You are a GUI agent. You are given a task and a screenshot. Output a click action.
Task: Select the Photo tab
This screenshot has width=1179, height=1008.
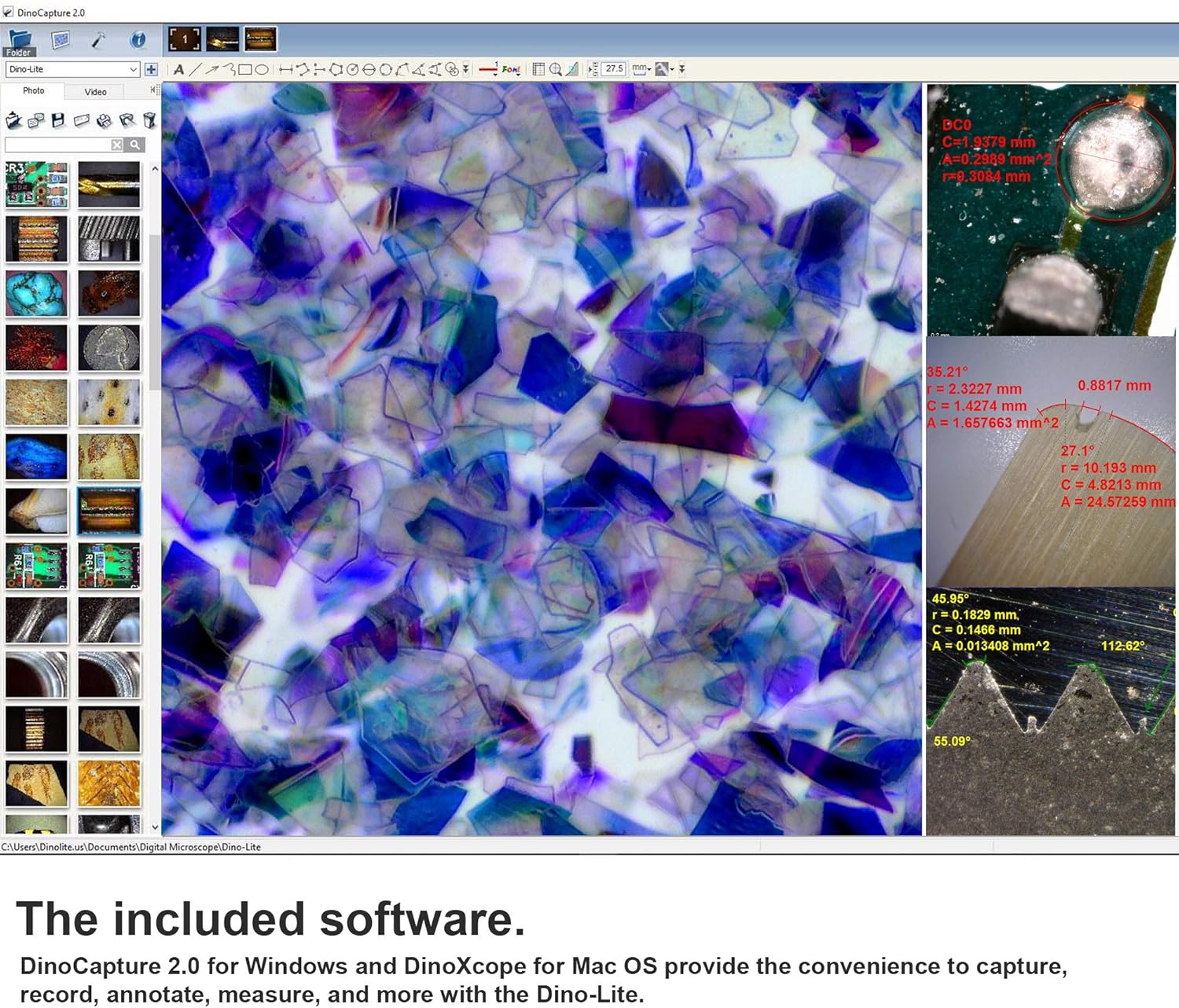[x=35, y=91]
